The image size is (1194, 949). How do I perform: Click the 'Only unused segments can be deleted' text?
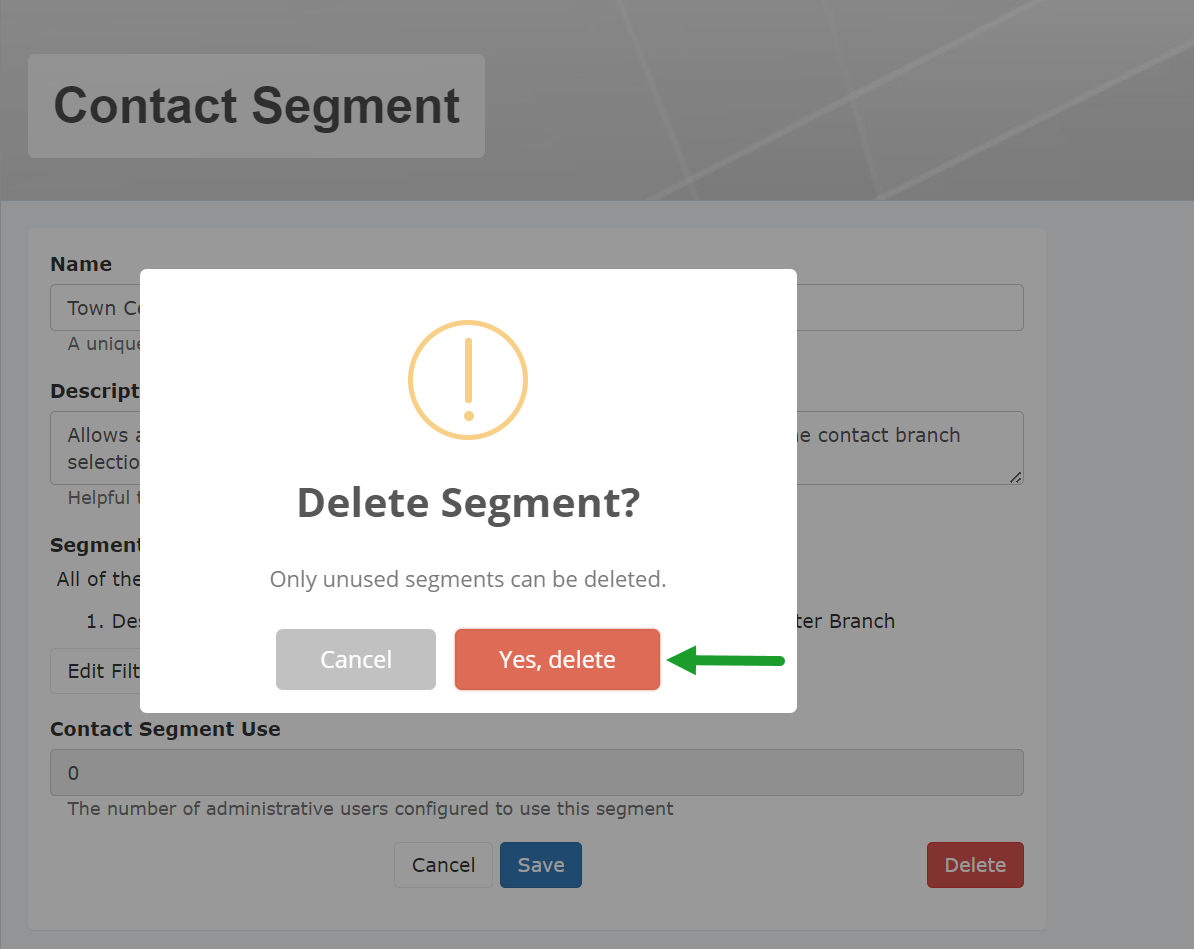[467, 579]
